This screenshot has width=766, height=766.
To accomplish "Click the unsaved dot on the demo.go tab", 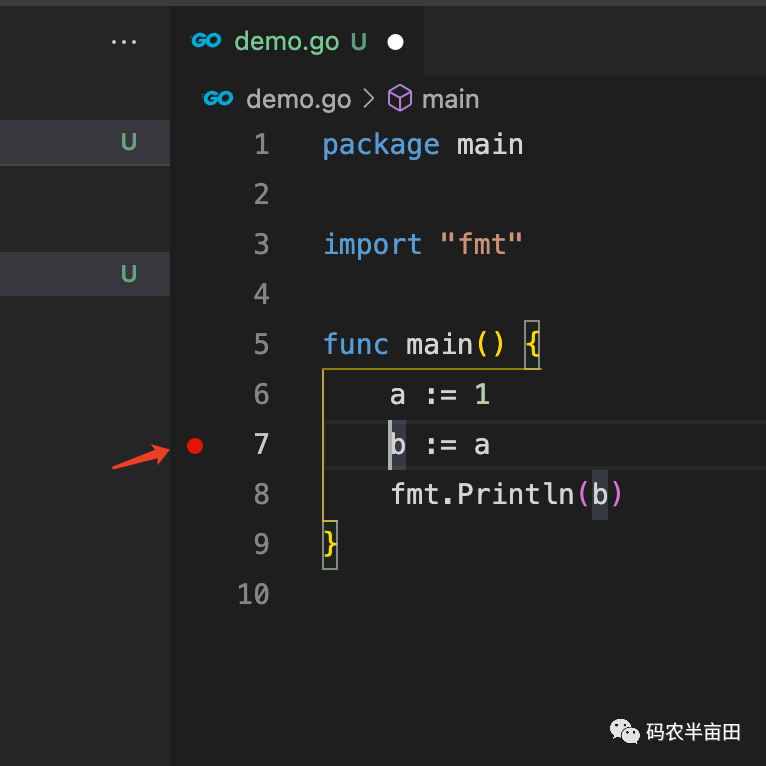I will click(395, 42).
